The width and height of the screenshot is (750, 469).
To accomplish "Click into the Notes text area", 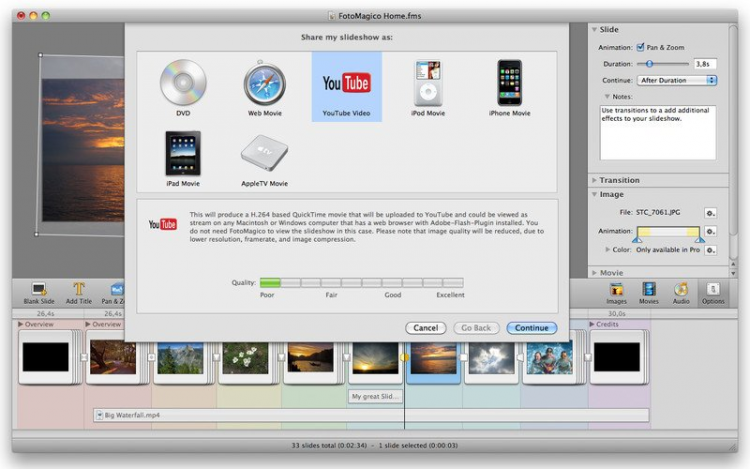I will [658, 132].
